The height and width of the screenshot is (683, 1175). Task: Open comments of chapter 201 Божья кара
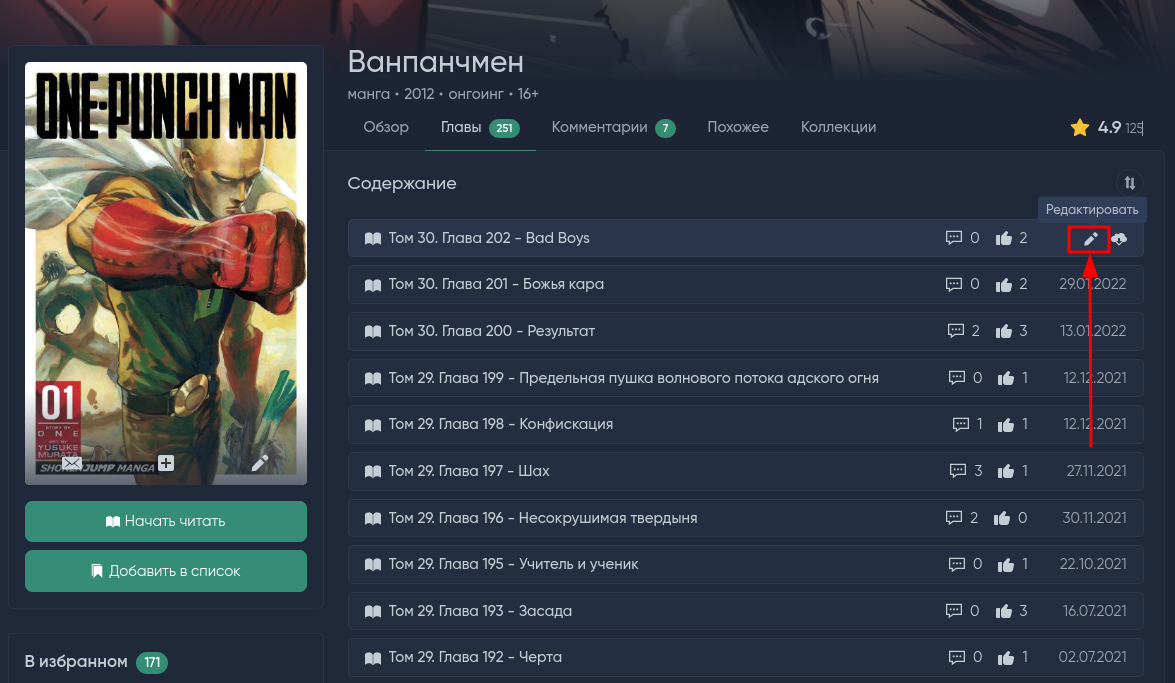[x=953, y=285]
